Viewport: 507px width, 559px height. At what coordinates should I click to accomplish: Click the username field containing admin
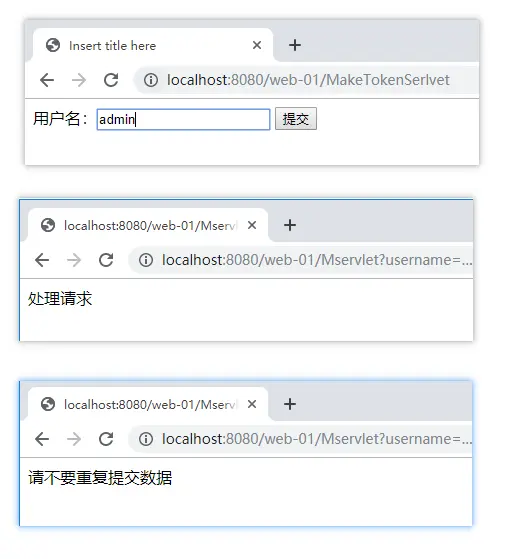point(183,119)
